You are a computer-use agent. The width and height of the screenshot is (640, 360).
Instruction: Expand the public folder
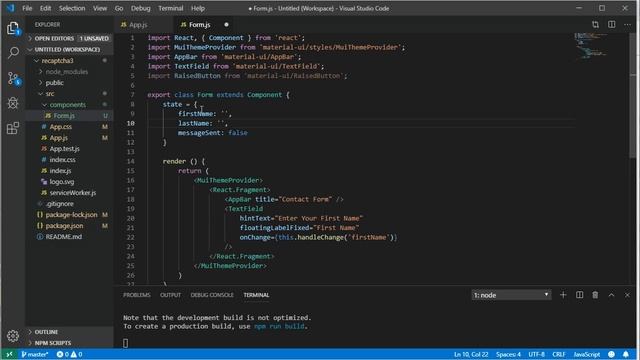69,82
